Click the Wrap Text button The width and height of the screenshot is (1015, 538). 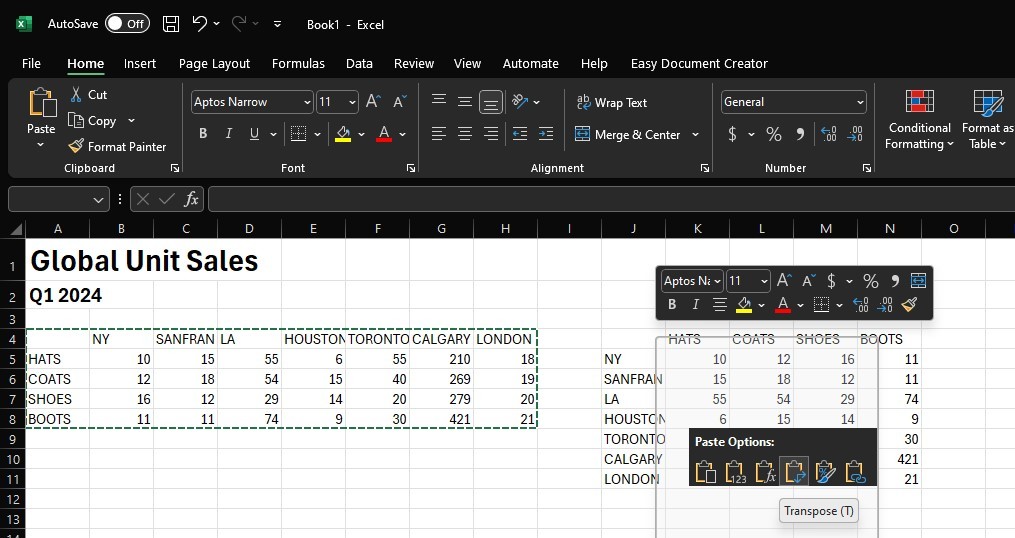coord(611,102)
